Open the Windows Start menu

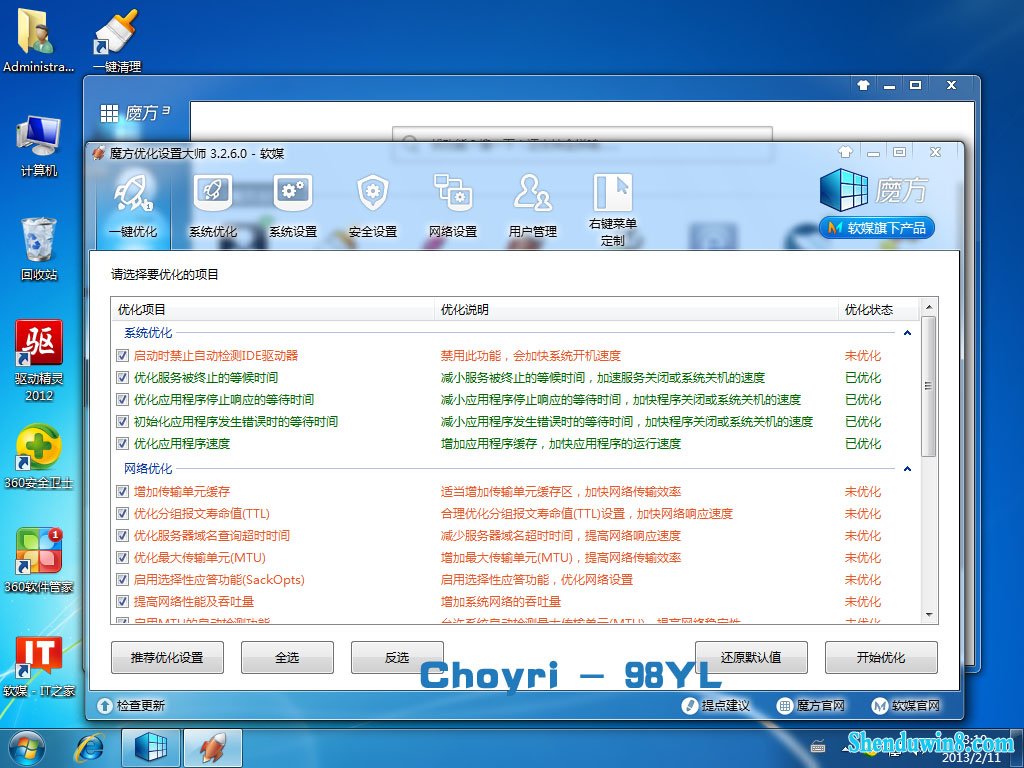27,748
